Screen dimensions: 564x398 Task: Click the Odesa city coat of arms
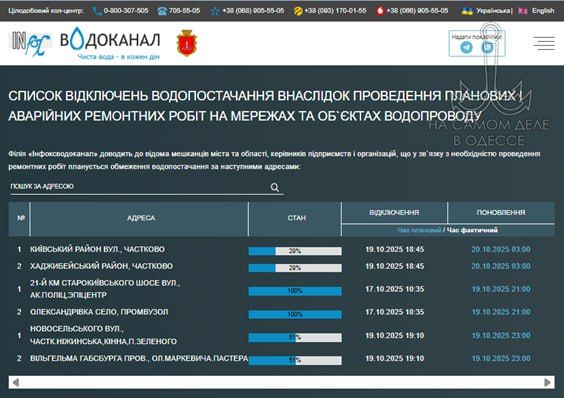pyautogui.click(x=187, y=43)
